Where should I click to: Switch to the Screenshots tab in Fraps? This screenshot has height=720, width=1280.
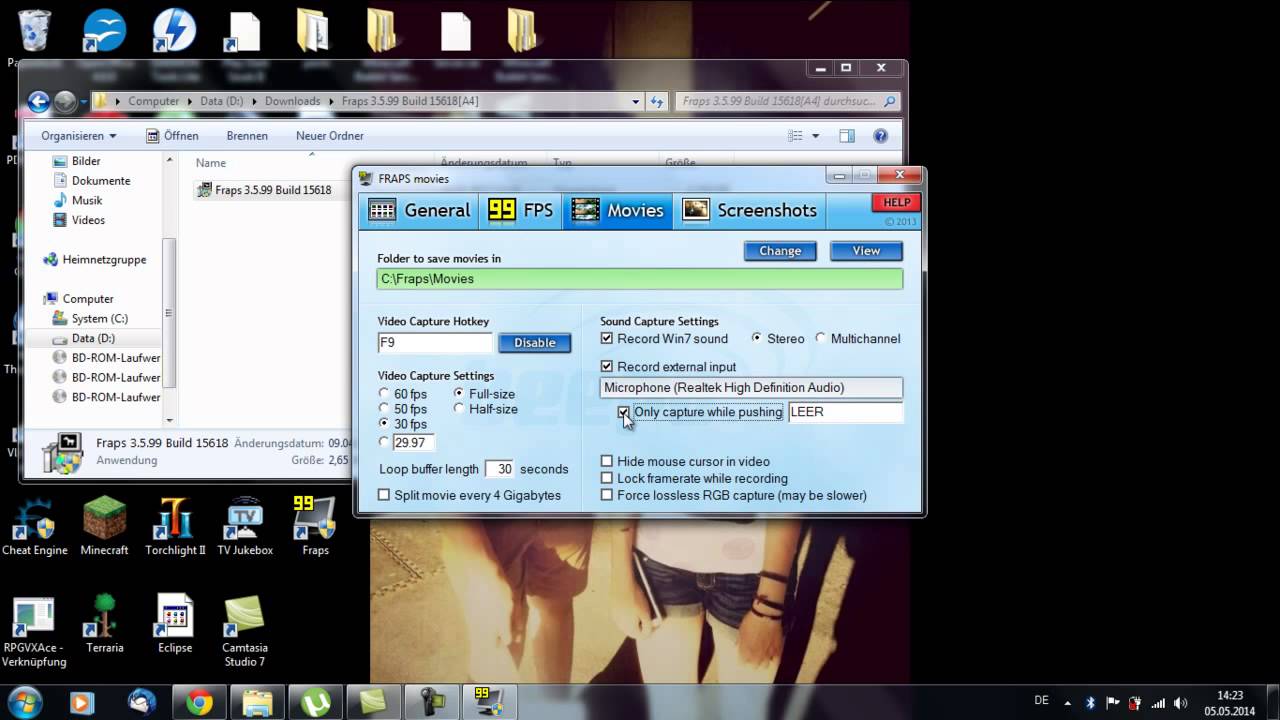750,210
